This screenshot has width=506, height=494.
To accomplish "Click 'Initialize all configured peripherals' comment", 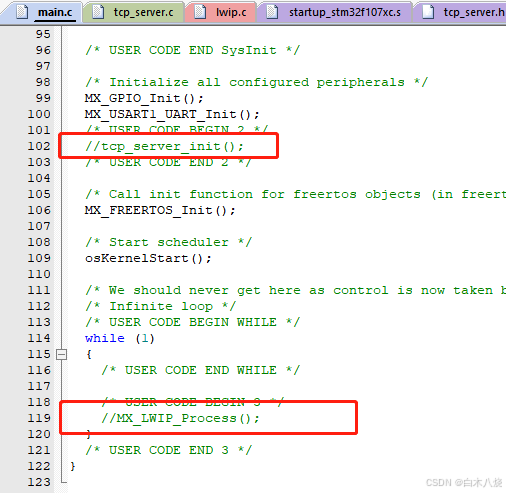I will click(256, 82).
